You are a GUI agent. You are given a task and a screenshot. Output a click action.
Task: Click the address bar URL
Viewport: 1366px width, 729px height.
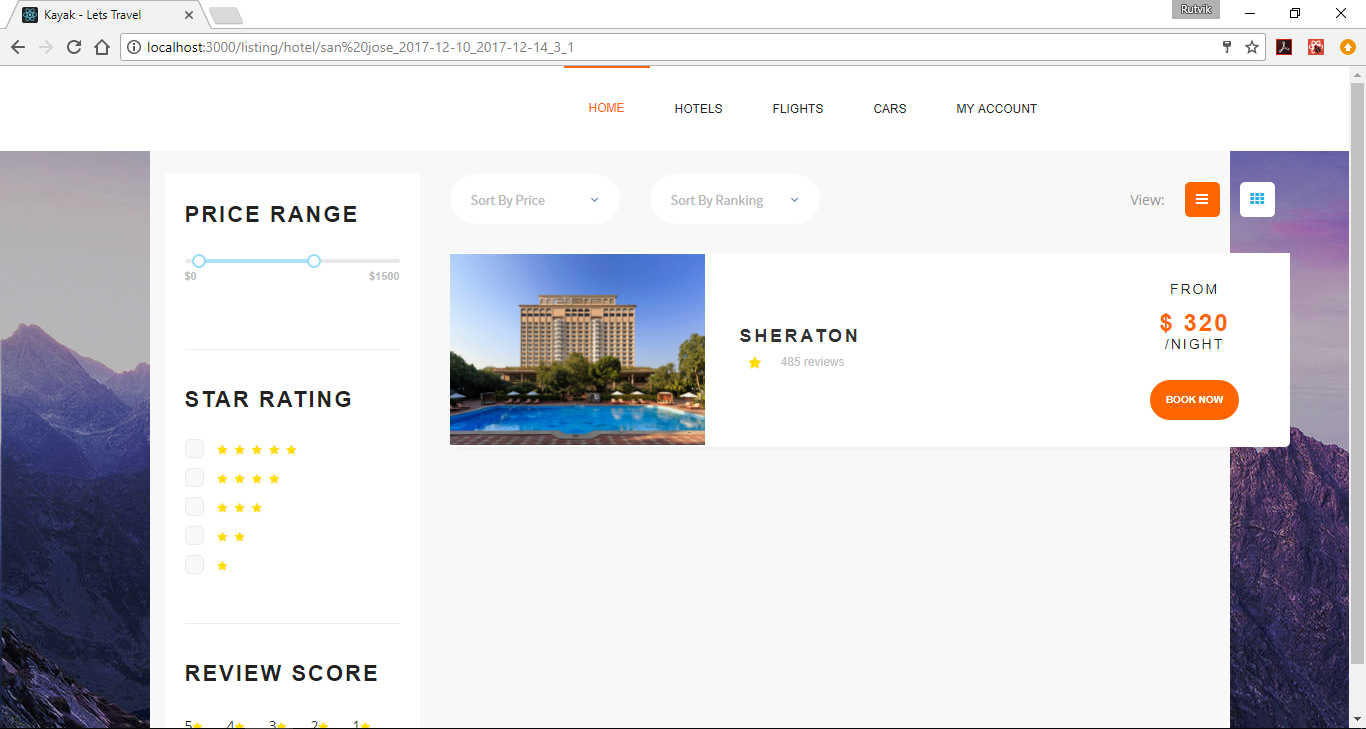coord(360,47)
